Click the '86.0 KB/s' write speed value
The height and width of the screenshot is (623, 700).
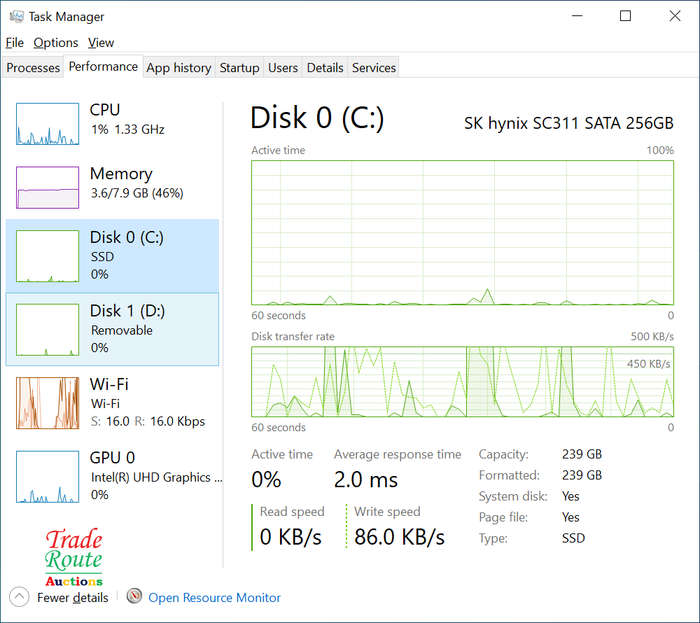pos(399,536)
